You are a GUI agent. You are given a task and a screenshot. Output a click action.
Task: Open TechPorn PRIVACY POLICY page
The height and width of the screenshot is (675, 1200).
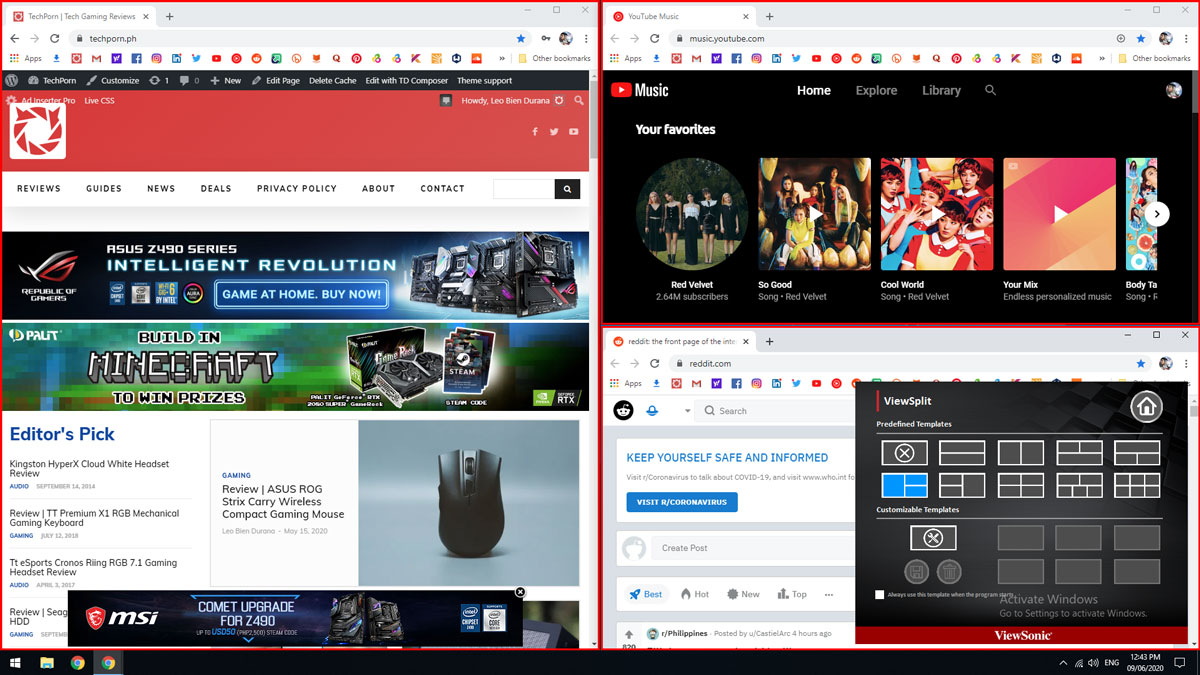[x=297, y=188]
